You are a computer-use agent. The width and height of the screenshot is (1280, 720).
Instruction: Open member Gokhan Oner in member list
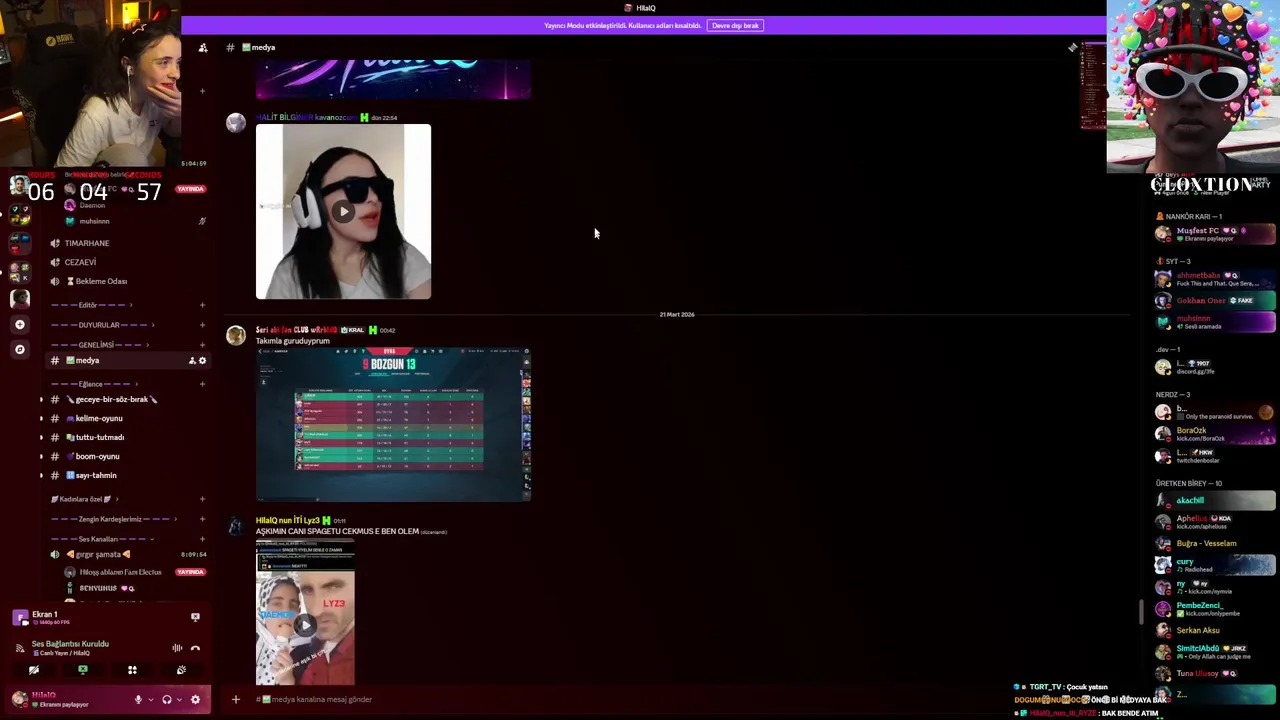pyautogui.click(x=1215, y=300)
